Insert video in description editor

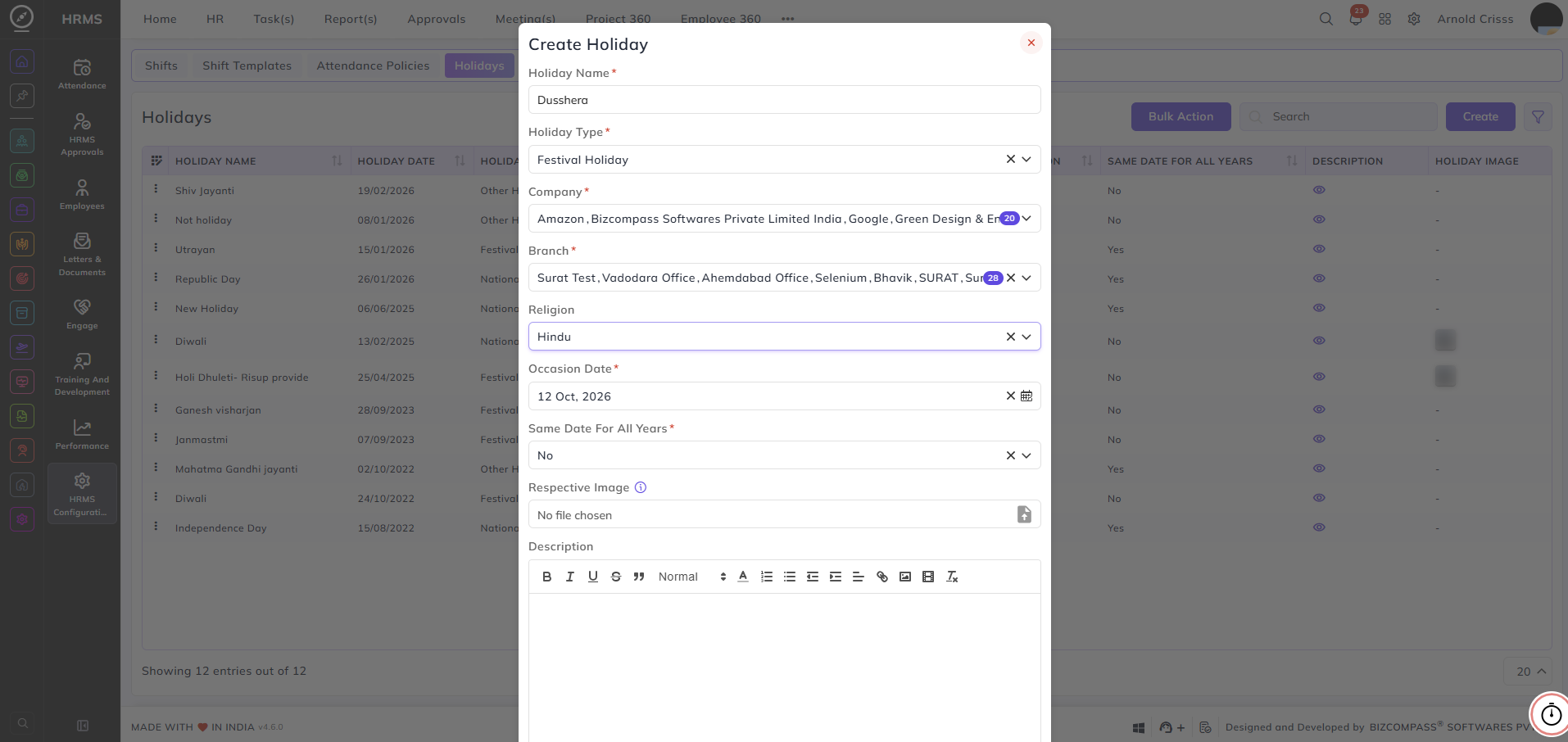click(928, 577)
